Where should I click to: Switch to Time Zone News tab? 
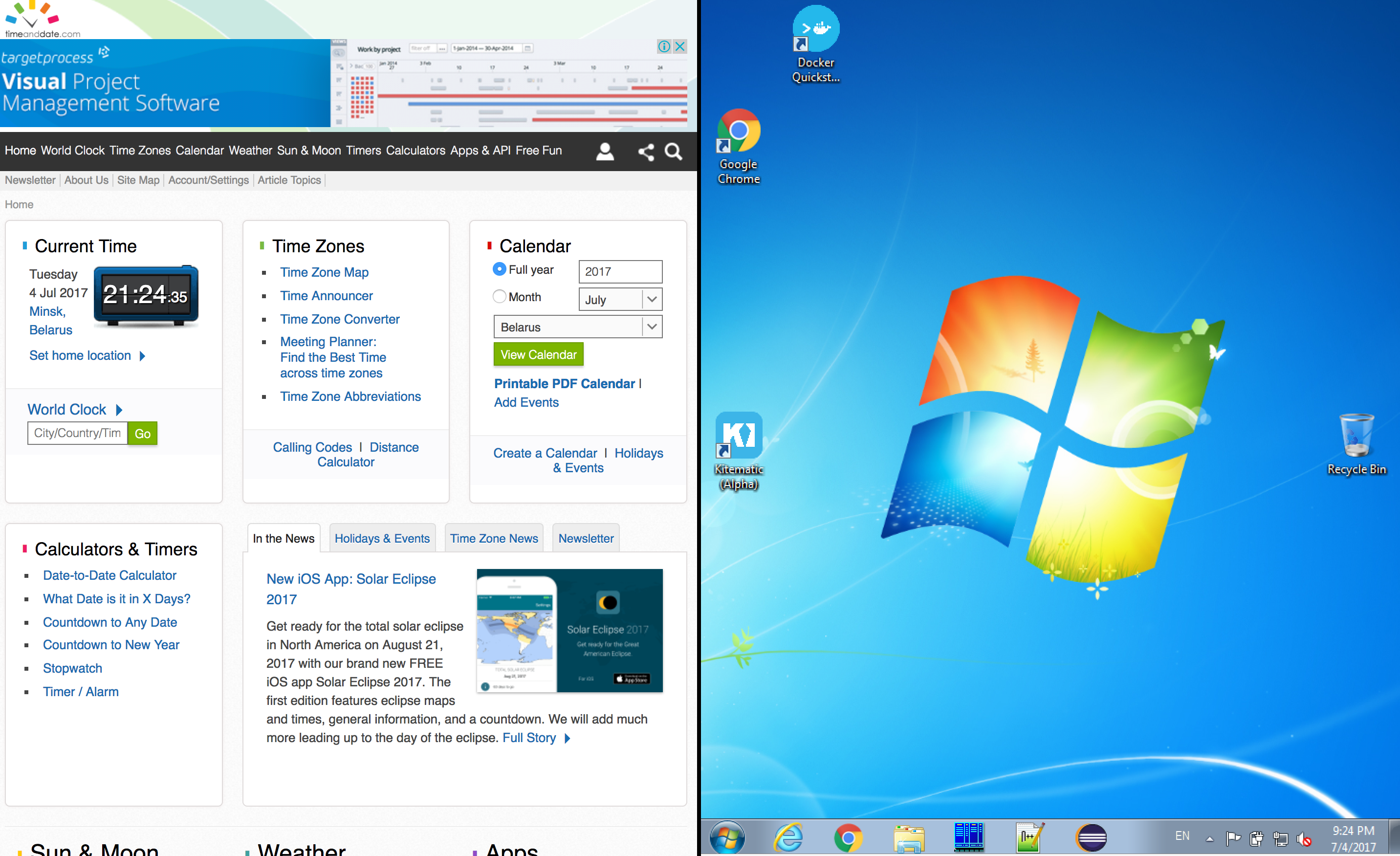click(494, 538)
